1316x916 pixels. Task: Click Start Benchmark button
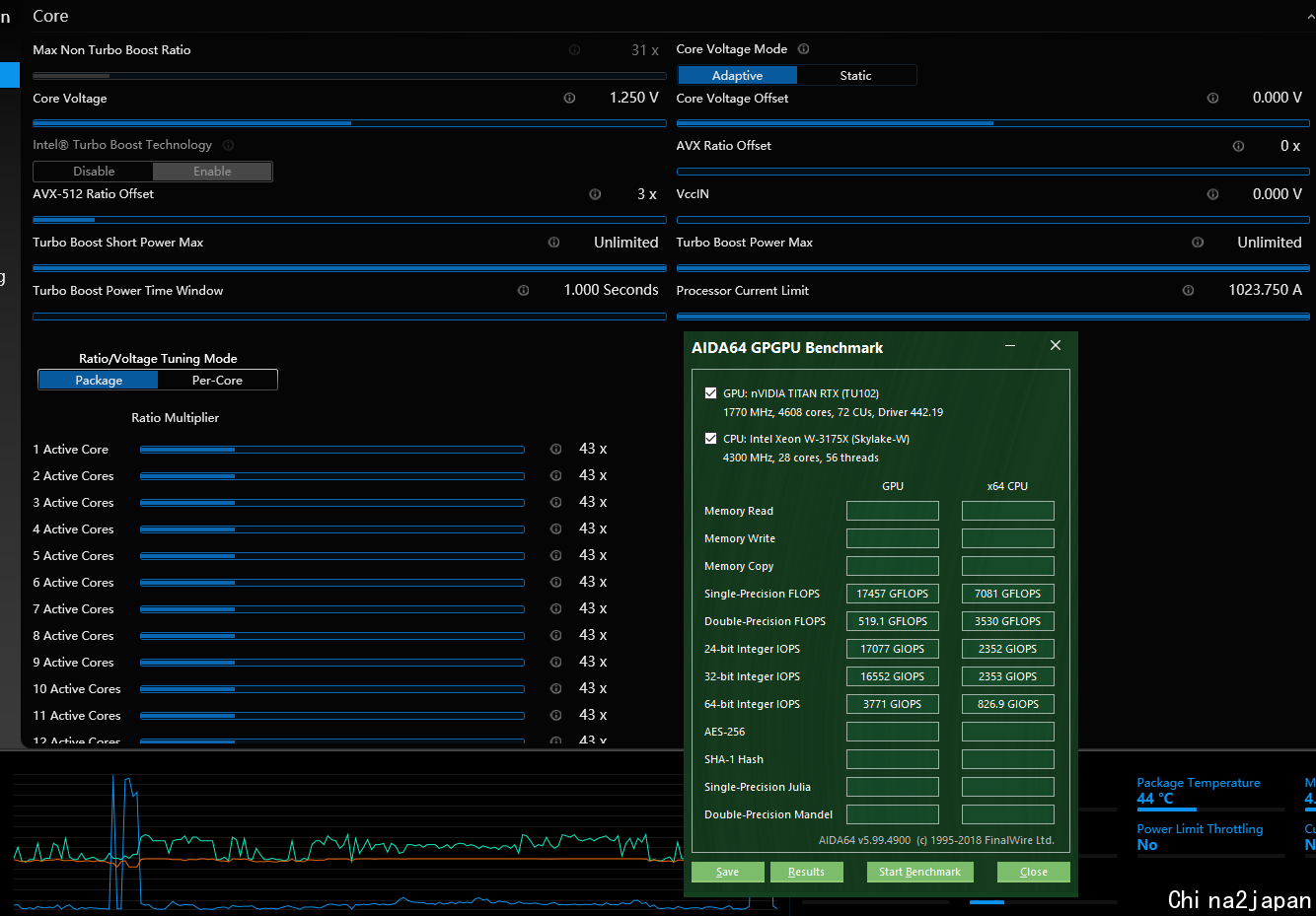[x=919, y=872]
